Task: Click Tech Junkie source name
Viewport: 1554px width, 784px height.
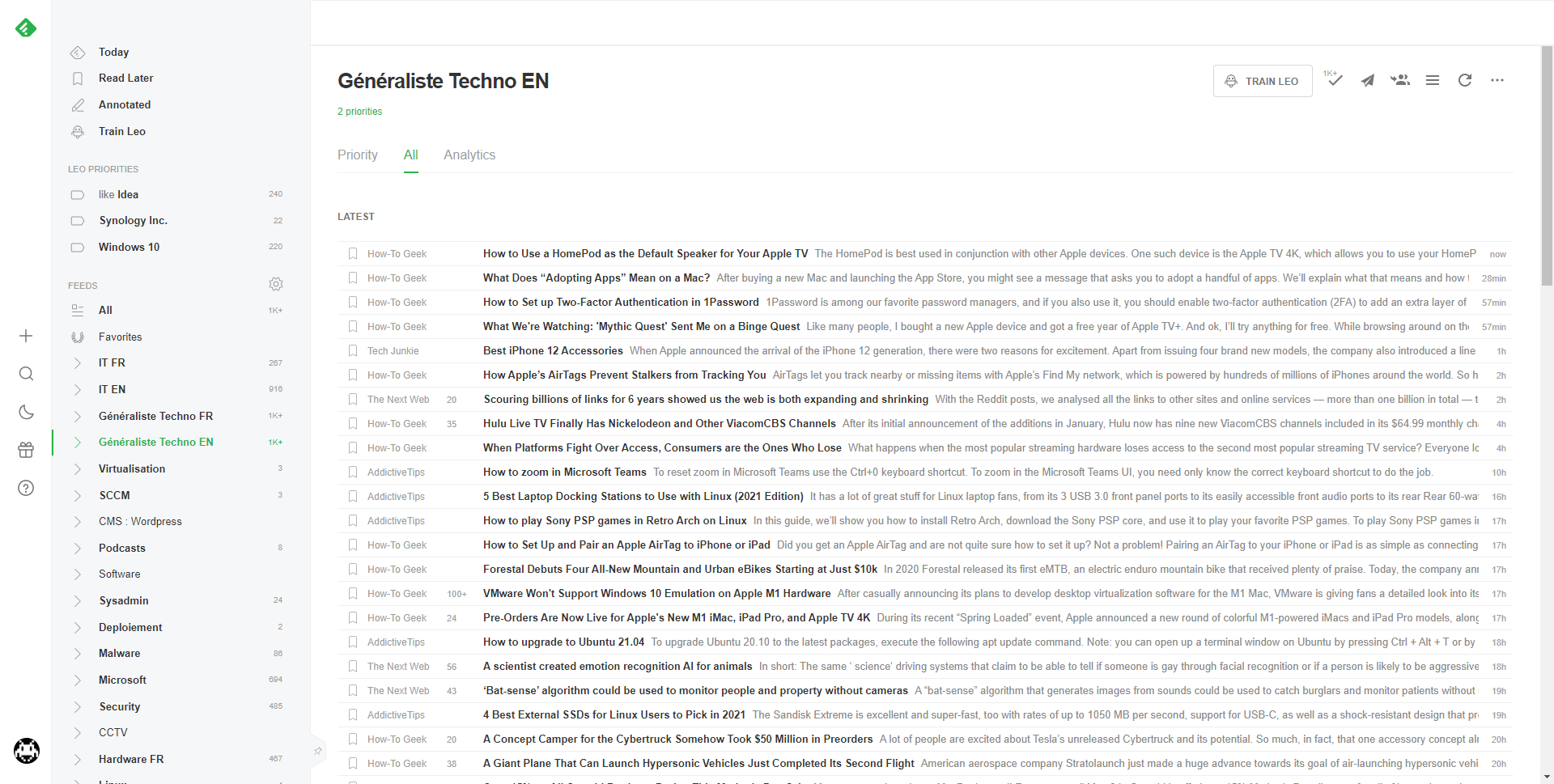Action: 393,350
